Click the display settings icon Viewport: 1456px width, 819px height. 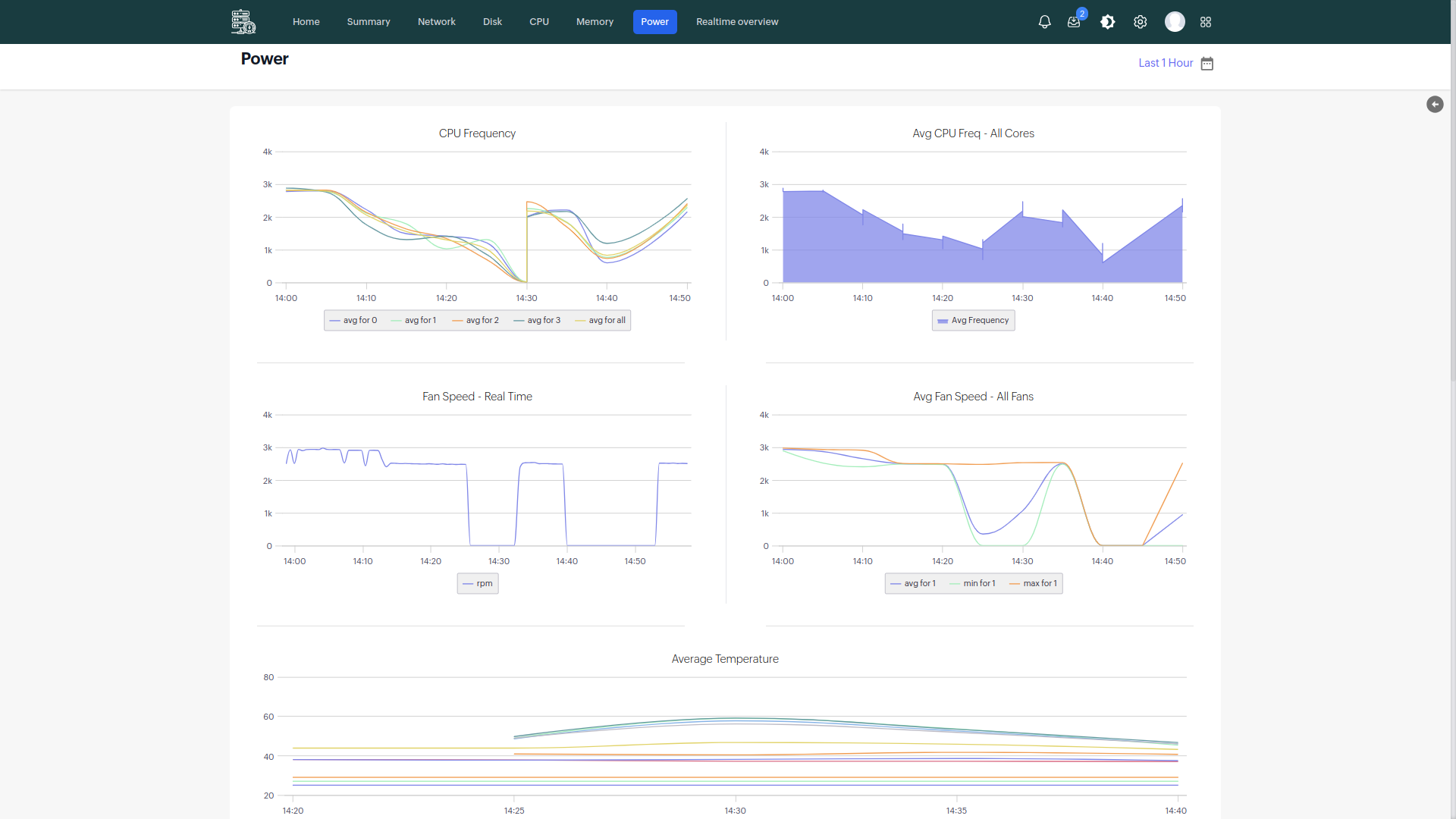pos(1107,22)
